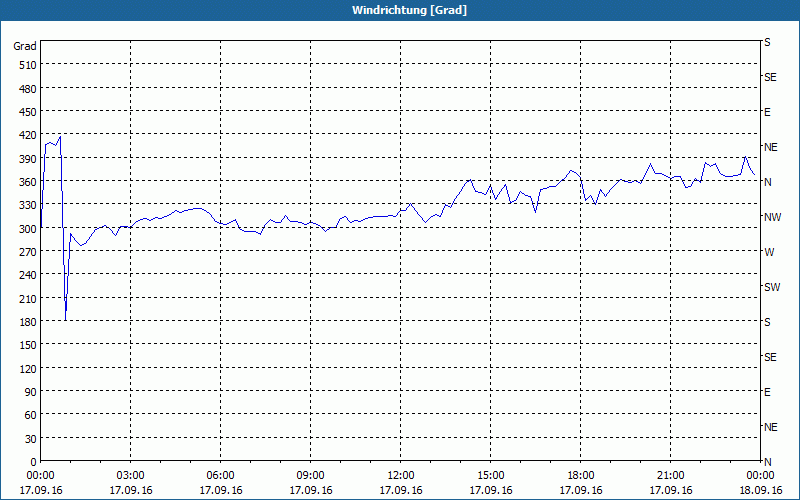The image size is (800, 500).
Task: Click the 330 value on the left axis
Action: tap(28, 205)
